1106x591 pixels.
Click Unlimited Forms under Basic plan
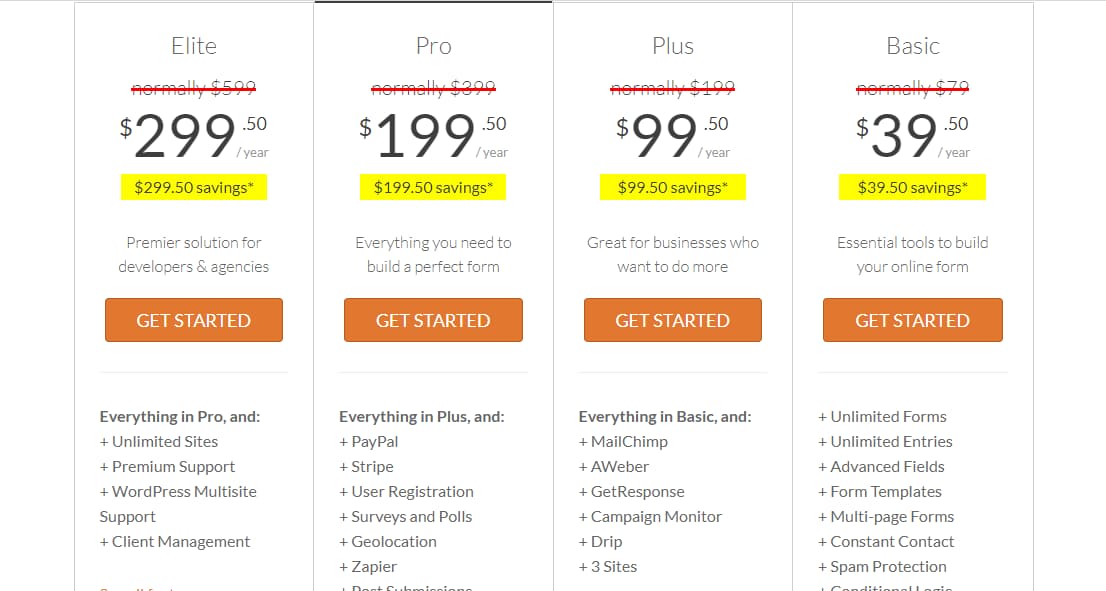point(883,416)
